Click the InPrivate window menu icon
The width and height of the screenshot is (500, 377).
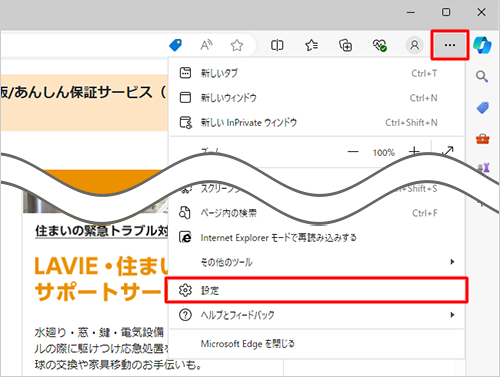(x=186, y=122)
